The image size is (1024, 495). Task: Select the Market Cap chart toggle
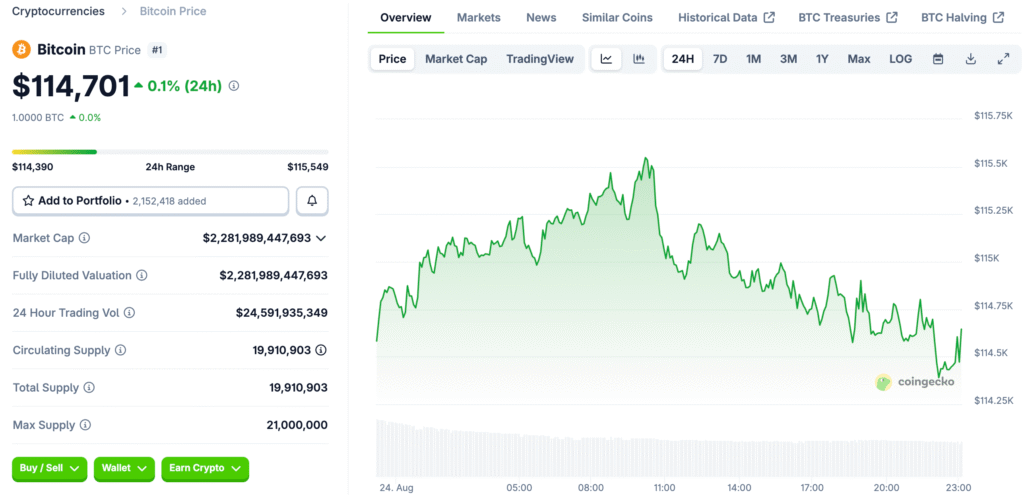(456, 59)
